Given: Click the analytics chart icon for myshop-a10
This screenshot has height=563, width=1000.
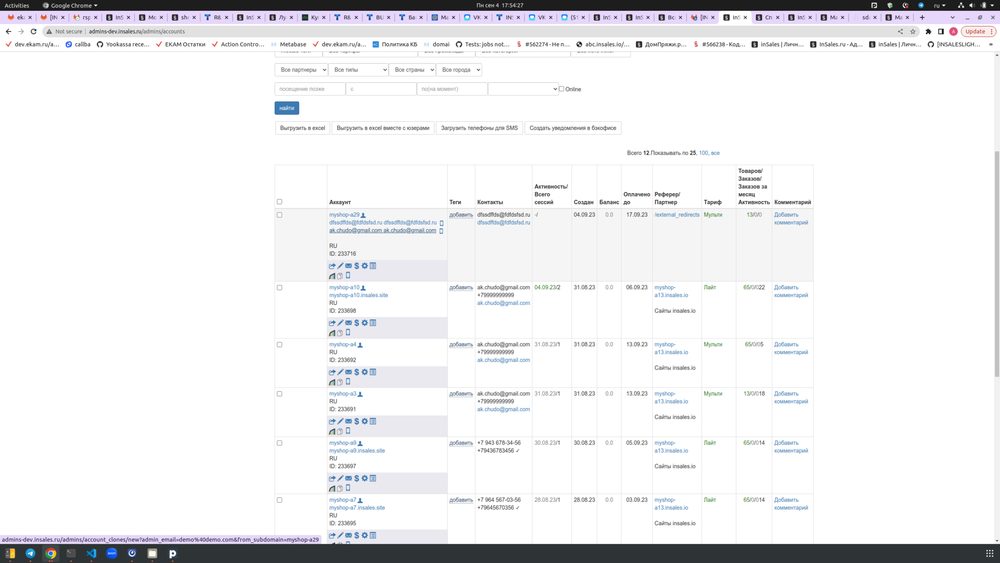Looking at the screenshot, I should click(332, 333).
